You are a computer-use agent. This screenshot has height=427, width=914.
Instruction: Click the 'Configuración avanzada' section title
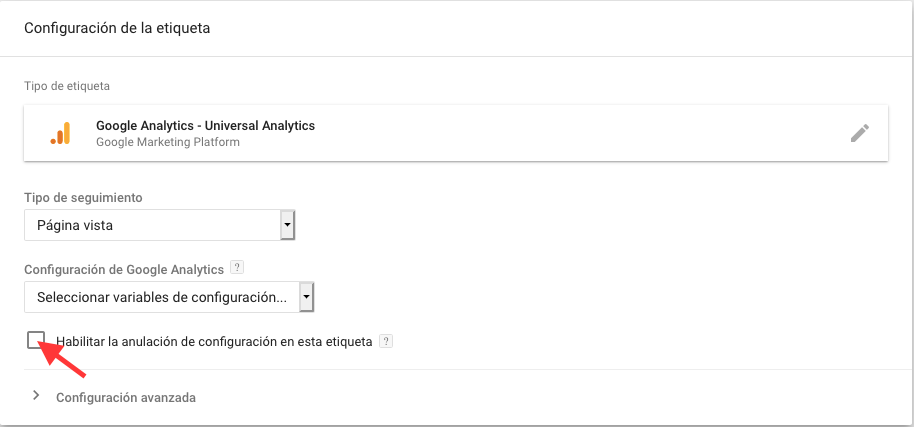126,398
